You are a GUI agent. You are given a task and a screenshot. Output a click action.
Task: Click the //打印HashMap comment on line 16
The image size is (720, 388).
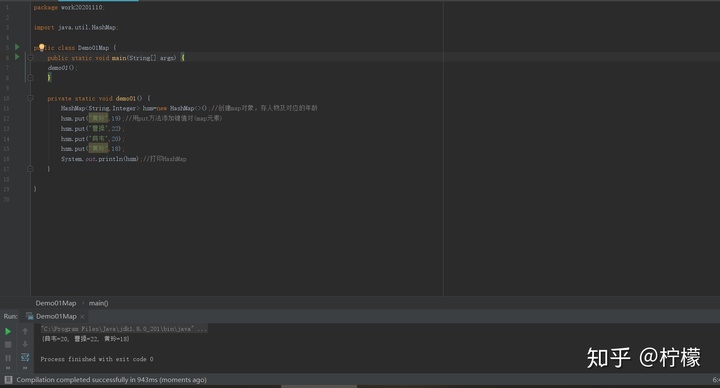tap(165, 159)
